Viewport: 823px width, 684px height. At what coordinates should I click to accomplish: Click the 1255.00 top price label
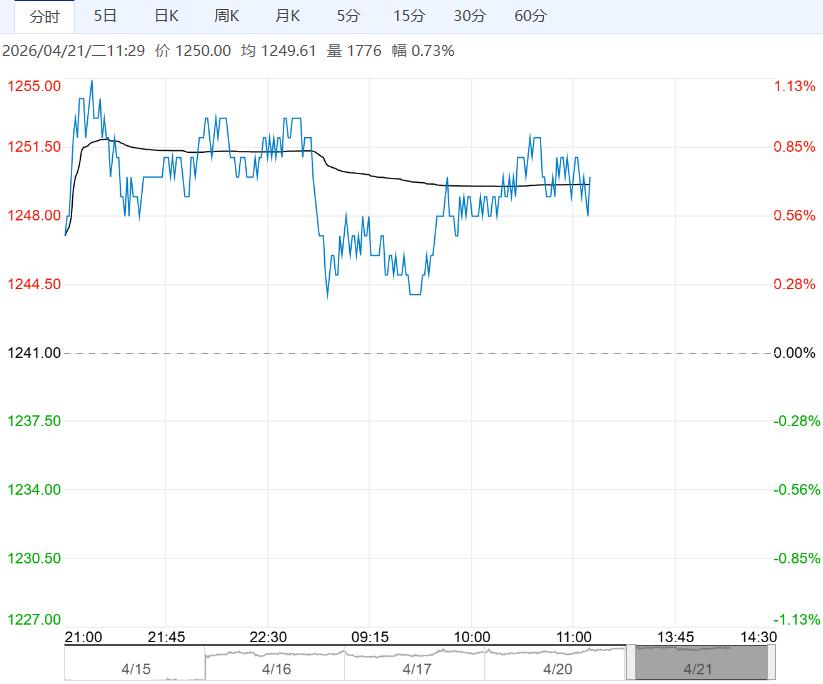point(34,87)
